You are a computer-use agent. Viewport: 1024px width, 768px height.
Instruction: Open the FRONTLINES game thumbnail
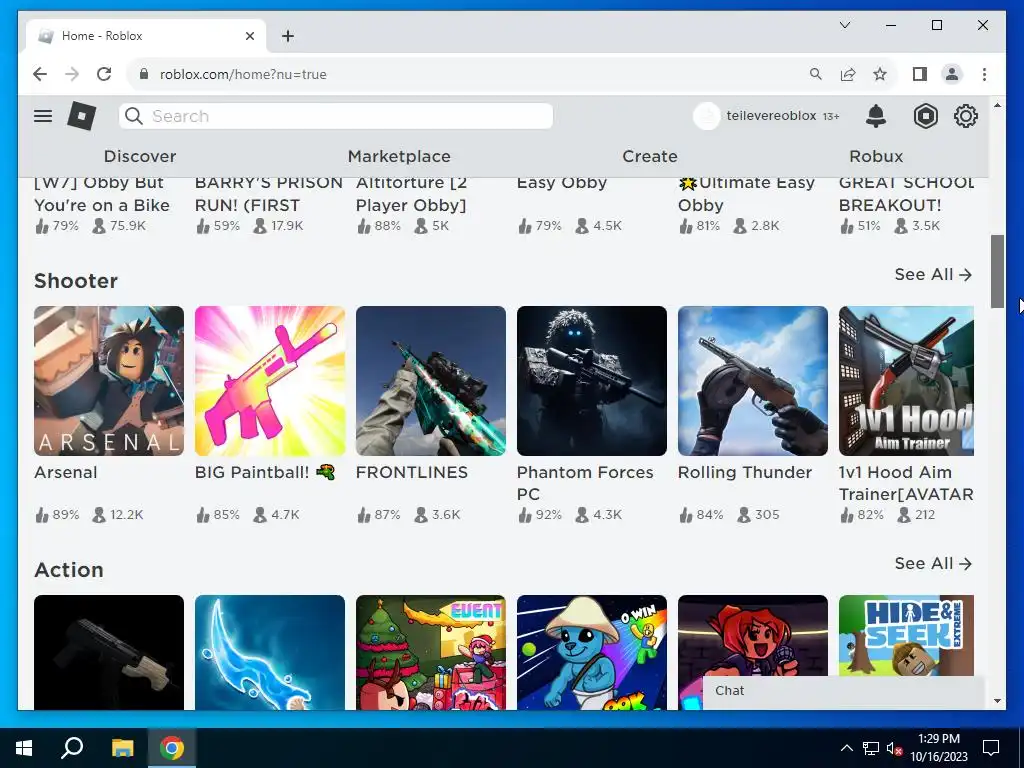click(431, 381)
